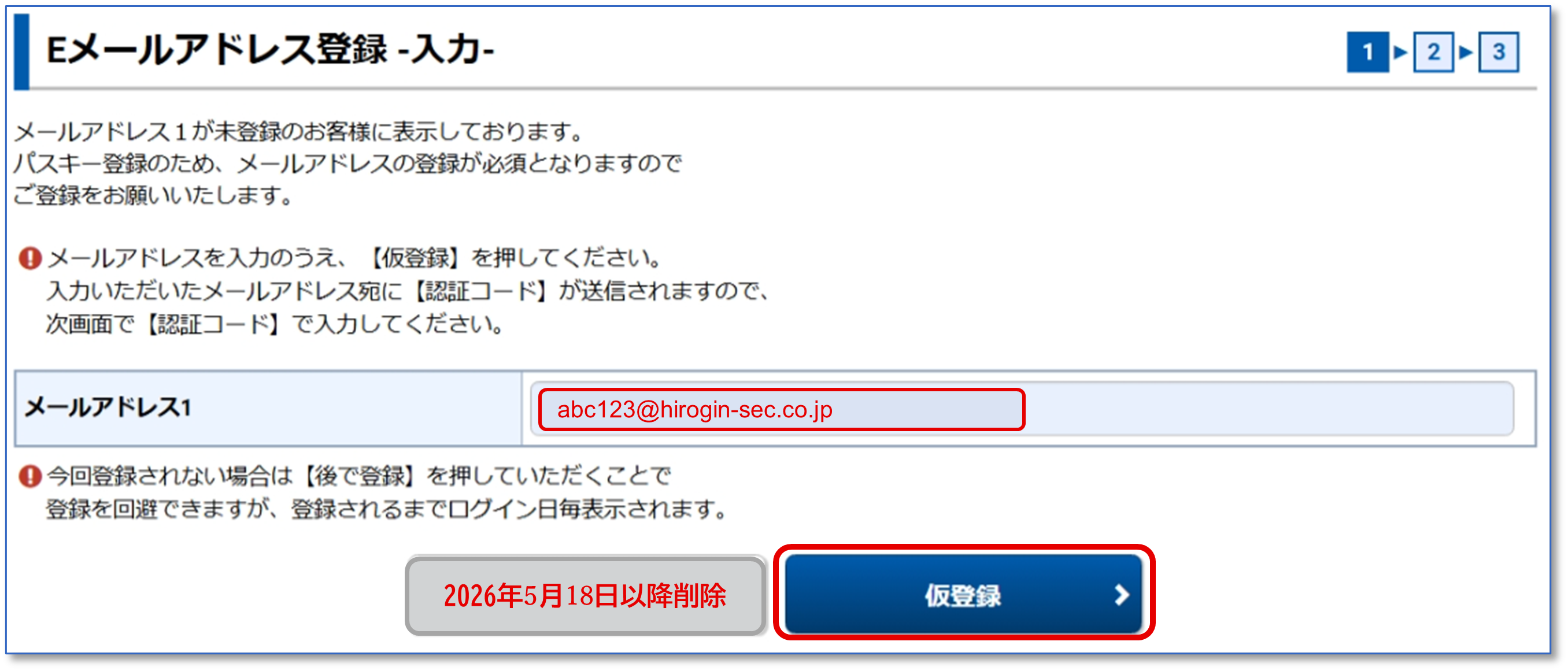Screen dimensions: 1568x671
Task: Click the grayed 2026年5月18日以降削除 button
Action: click(x=585, y=595)
